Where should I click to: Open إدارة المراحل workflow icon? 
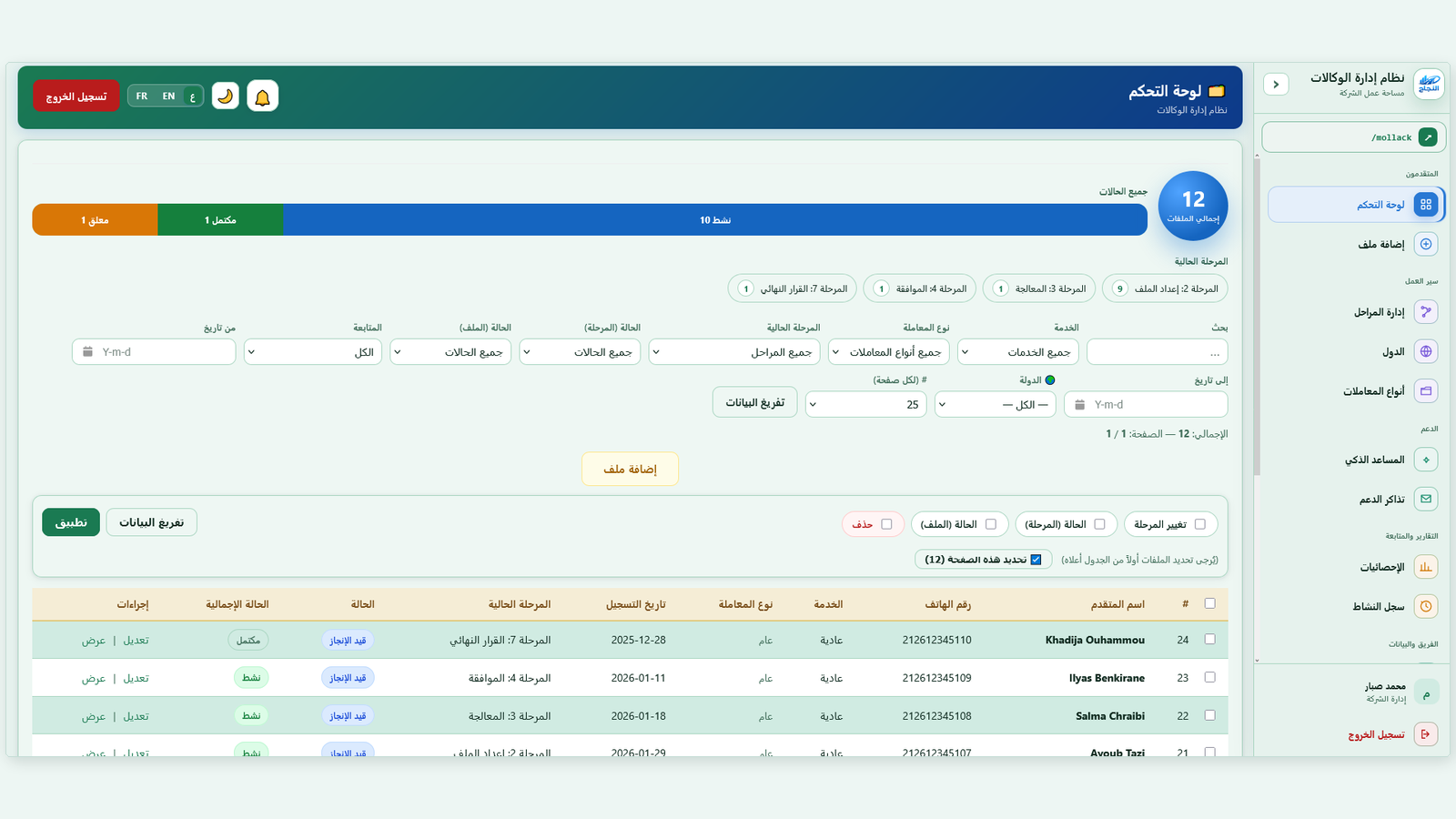pyautogui.click(x=1426, y=312)
